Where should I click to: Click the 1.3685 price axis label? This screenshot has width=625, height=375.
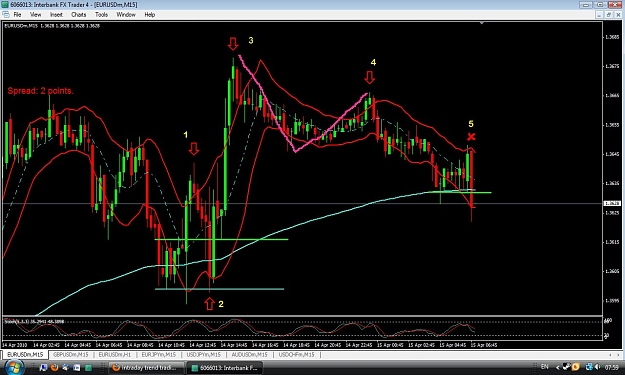612,37
